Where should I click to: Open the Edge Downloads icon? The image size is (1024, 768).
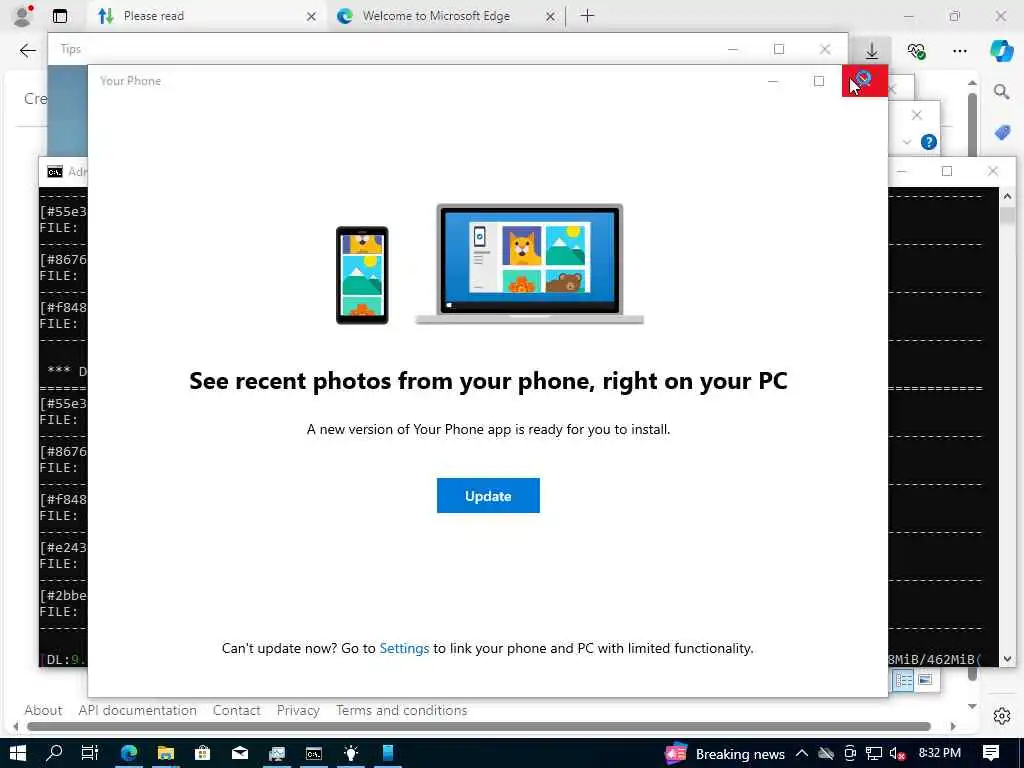[871, 50]
